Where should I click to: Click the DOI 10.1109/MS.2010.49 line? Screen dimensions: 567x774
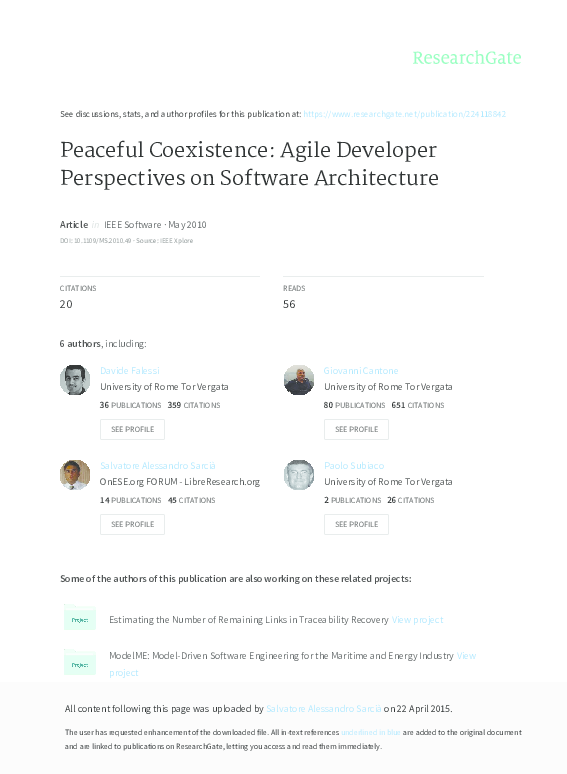coord(126,240)
